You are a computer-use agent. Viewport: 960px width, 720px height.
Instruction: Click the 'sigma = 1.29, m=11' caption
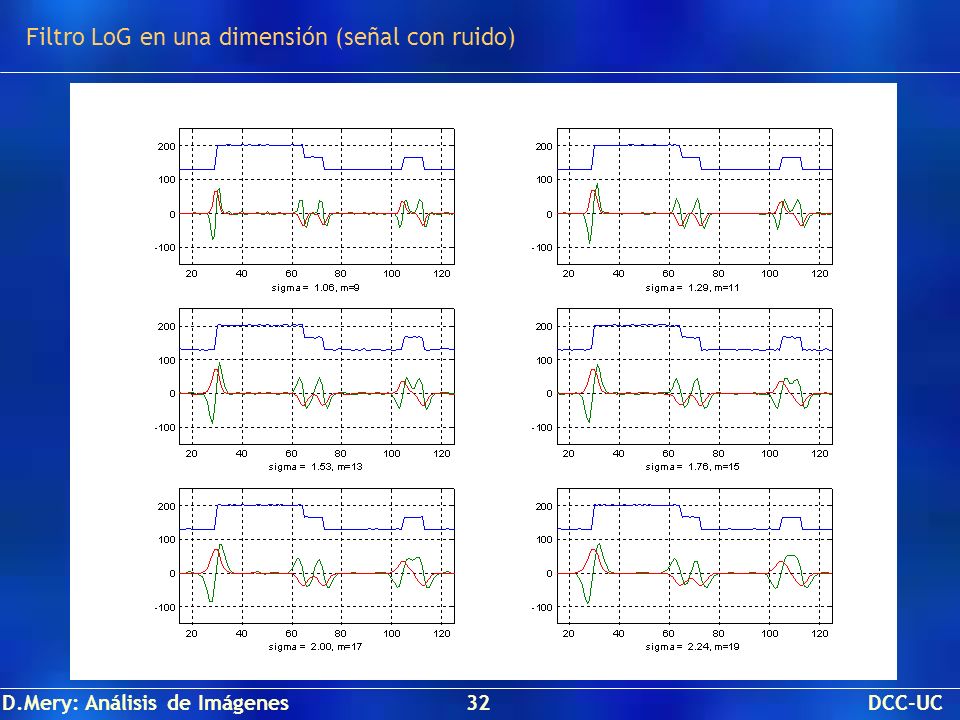[x=692, y=287]
